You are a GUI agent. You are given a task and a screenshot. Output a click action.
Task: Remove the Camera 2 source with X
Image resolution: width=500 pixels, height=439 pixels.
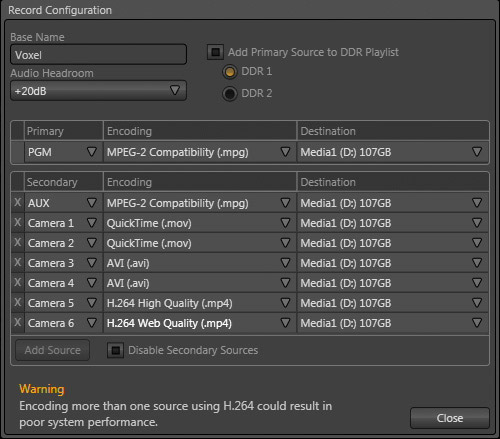(18, 242)
